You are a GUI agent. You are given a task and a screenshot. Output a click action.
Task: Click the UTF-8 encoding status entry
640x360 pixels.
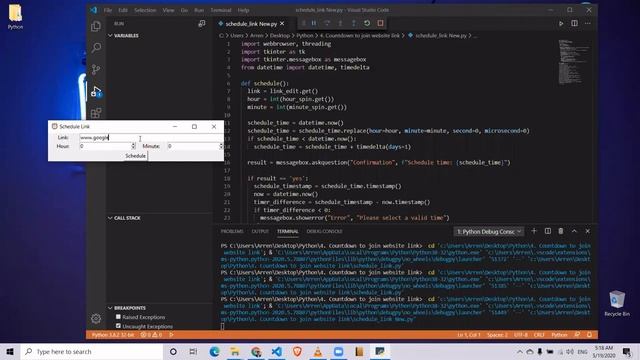tap(521, 335)
